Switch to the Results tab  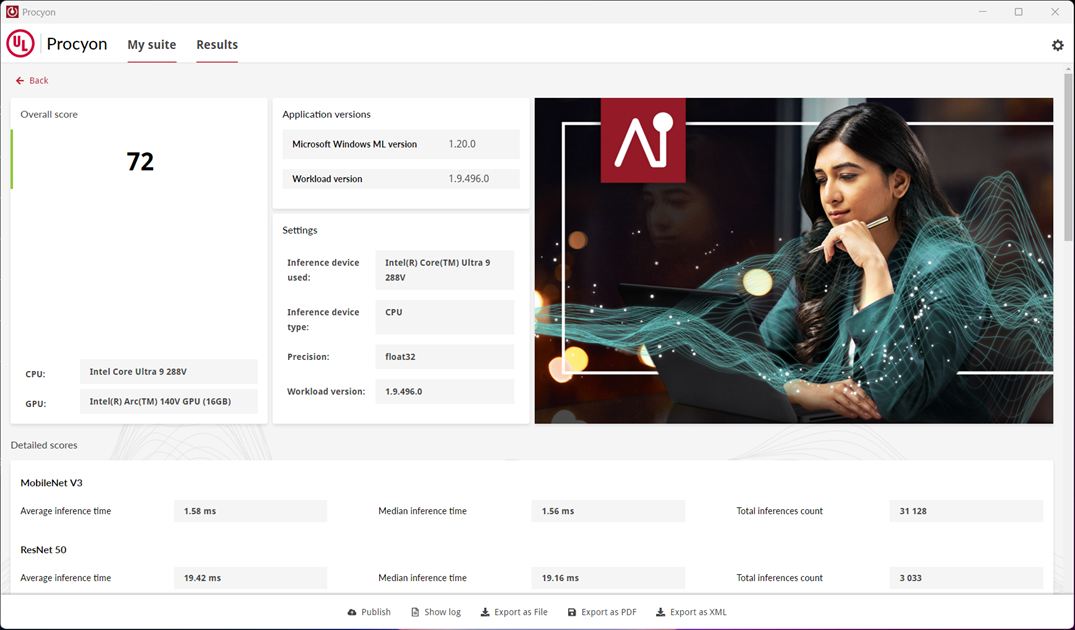(217, 45)
